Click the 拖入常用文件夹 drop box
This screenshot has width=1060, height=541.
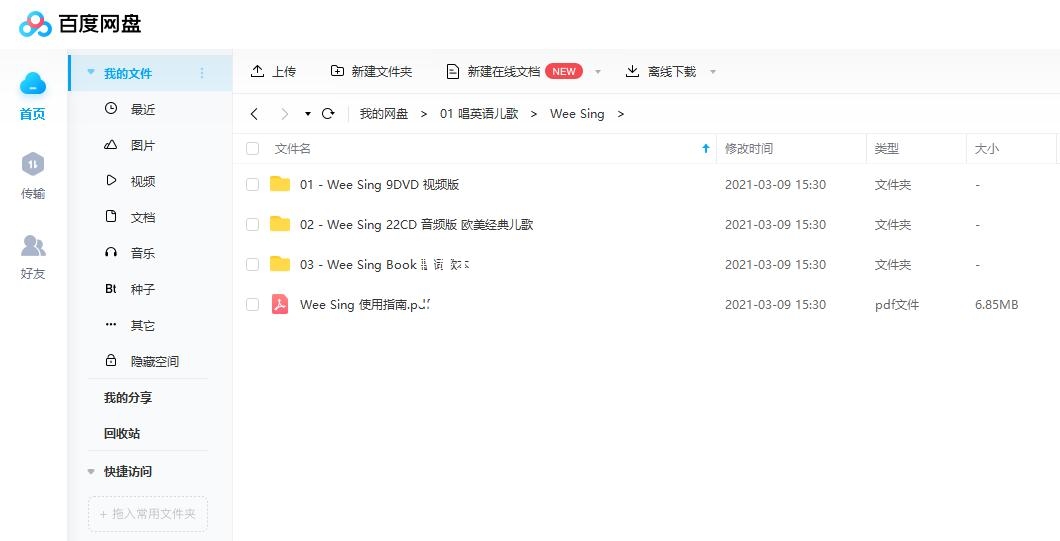point(148,514)
